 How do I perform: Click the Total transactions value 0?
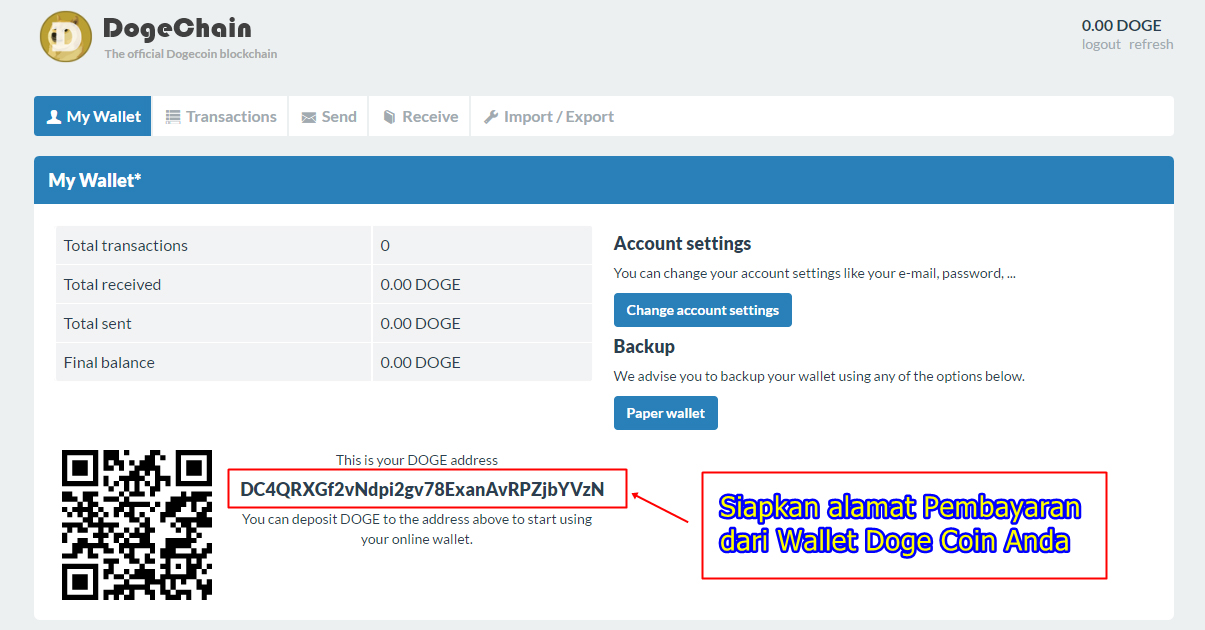click(x=385, y=245)
